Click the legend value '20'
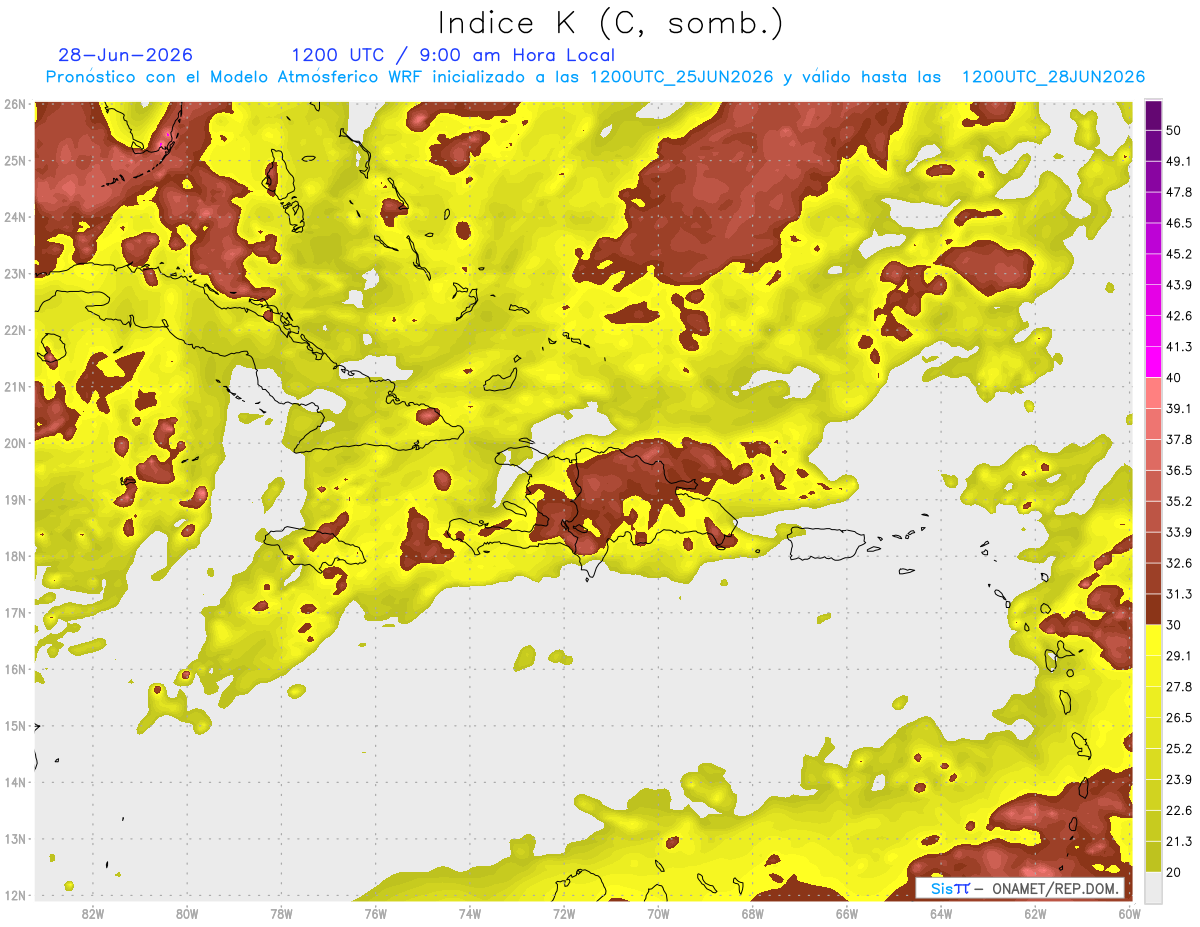The height and width of the screenshot is (927, 1200). coord(1174,872)
